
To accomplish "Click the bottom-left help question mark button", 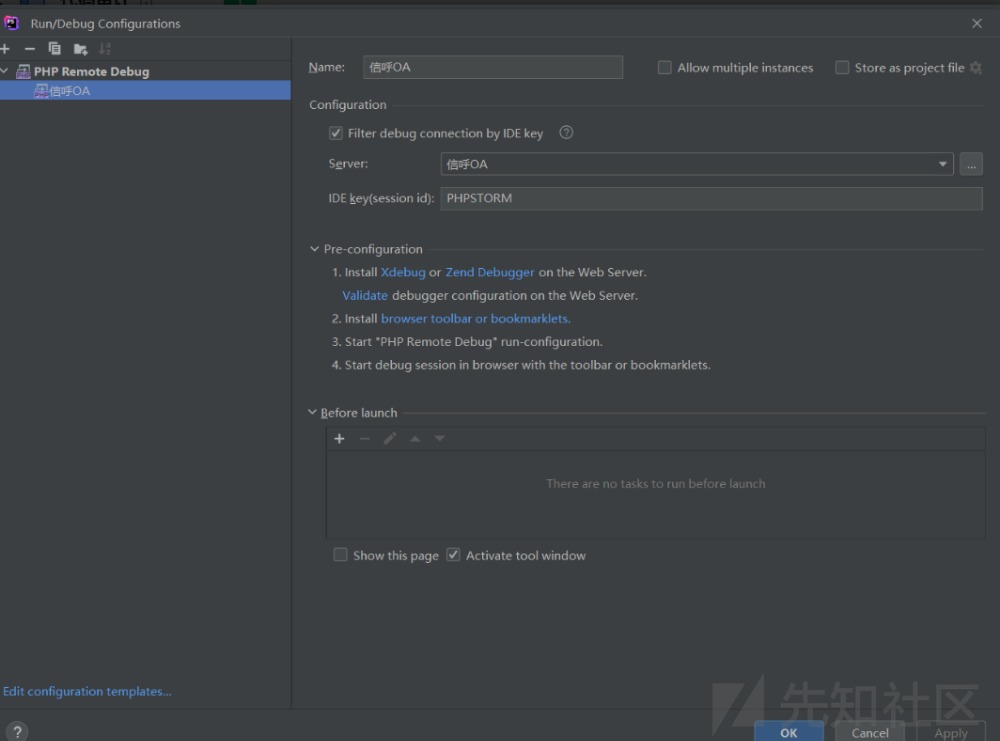I will [x=17, y=732].
